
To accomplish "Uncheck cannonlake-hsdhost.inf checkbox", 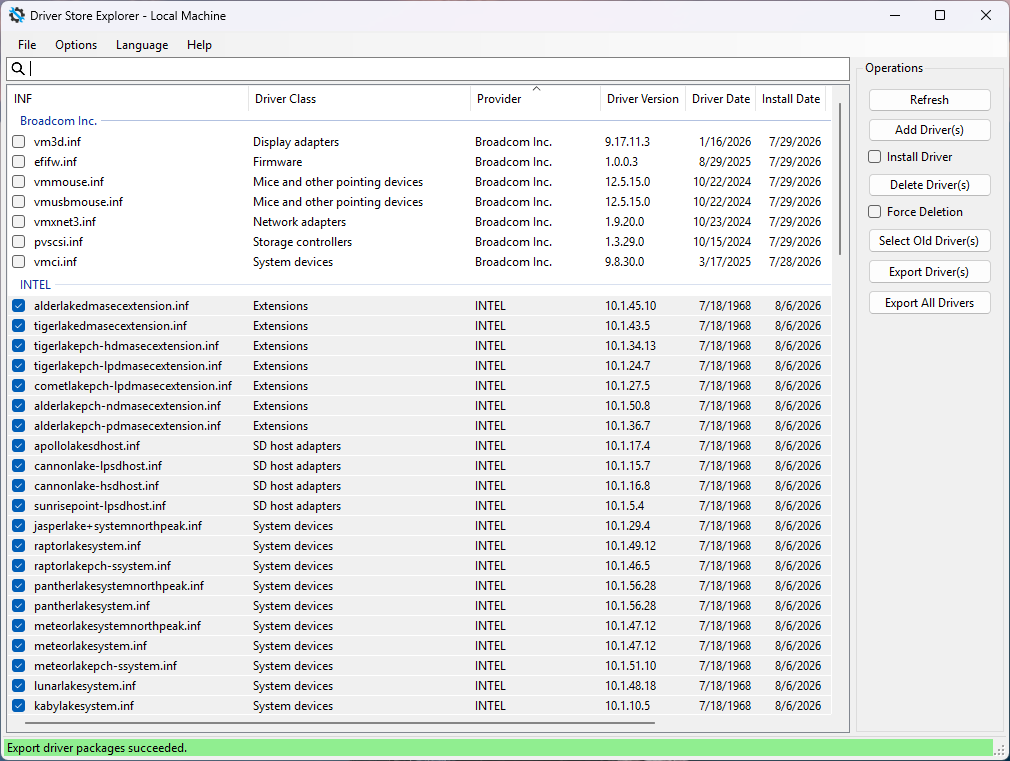I will pos(19,485).
